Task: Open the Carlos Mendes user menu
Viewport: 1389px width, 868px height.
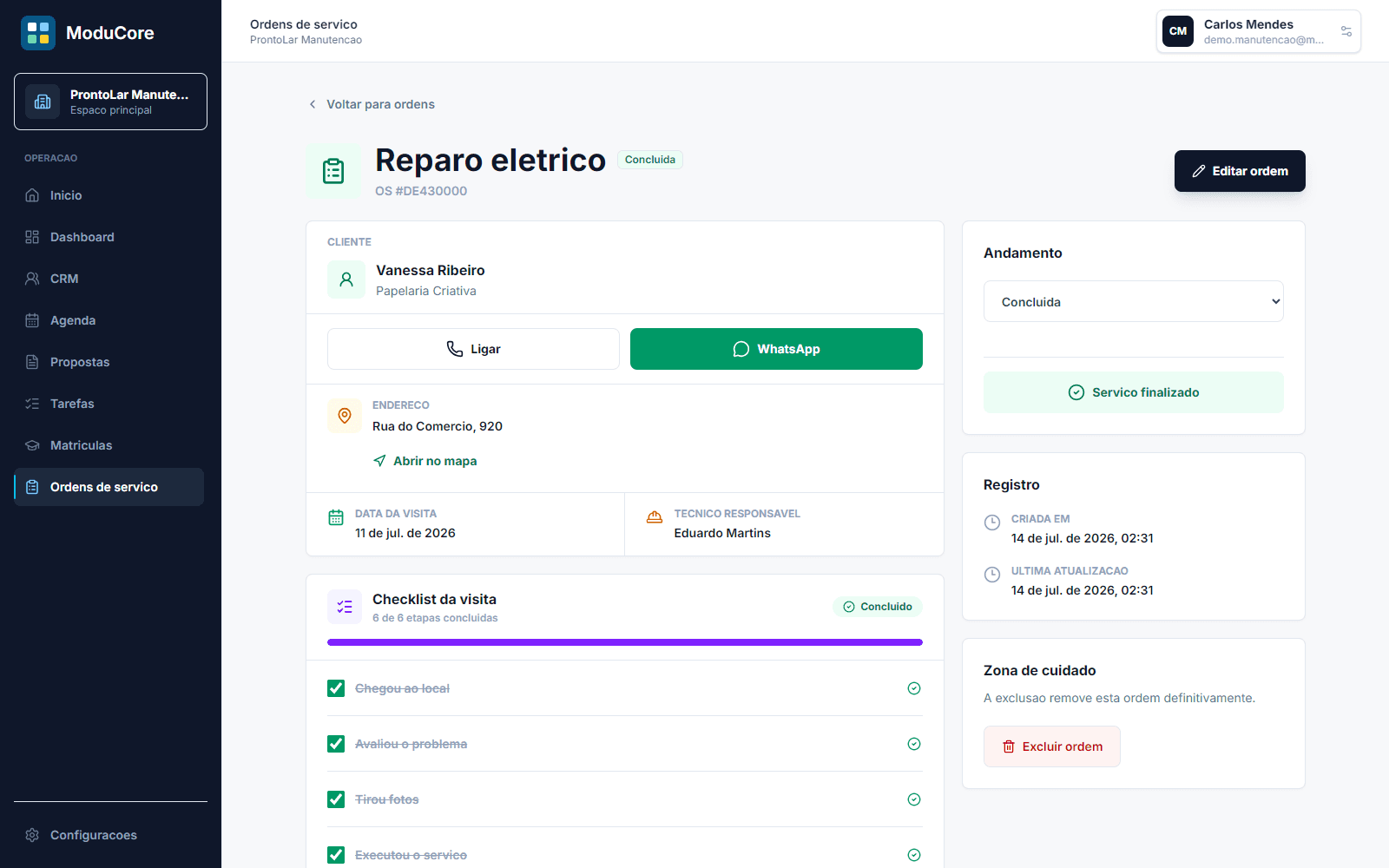Action: 1258,31
